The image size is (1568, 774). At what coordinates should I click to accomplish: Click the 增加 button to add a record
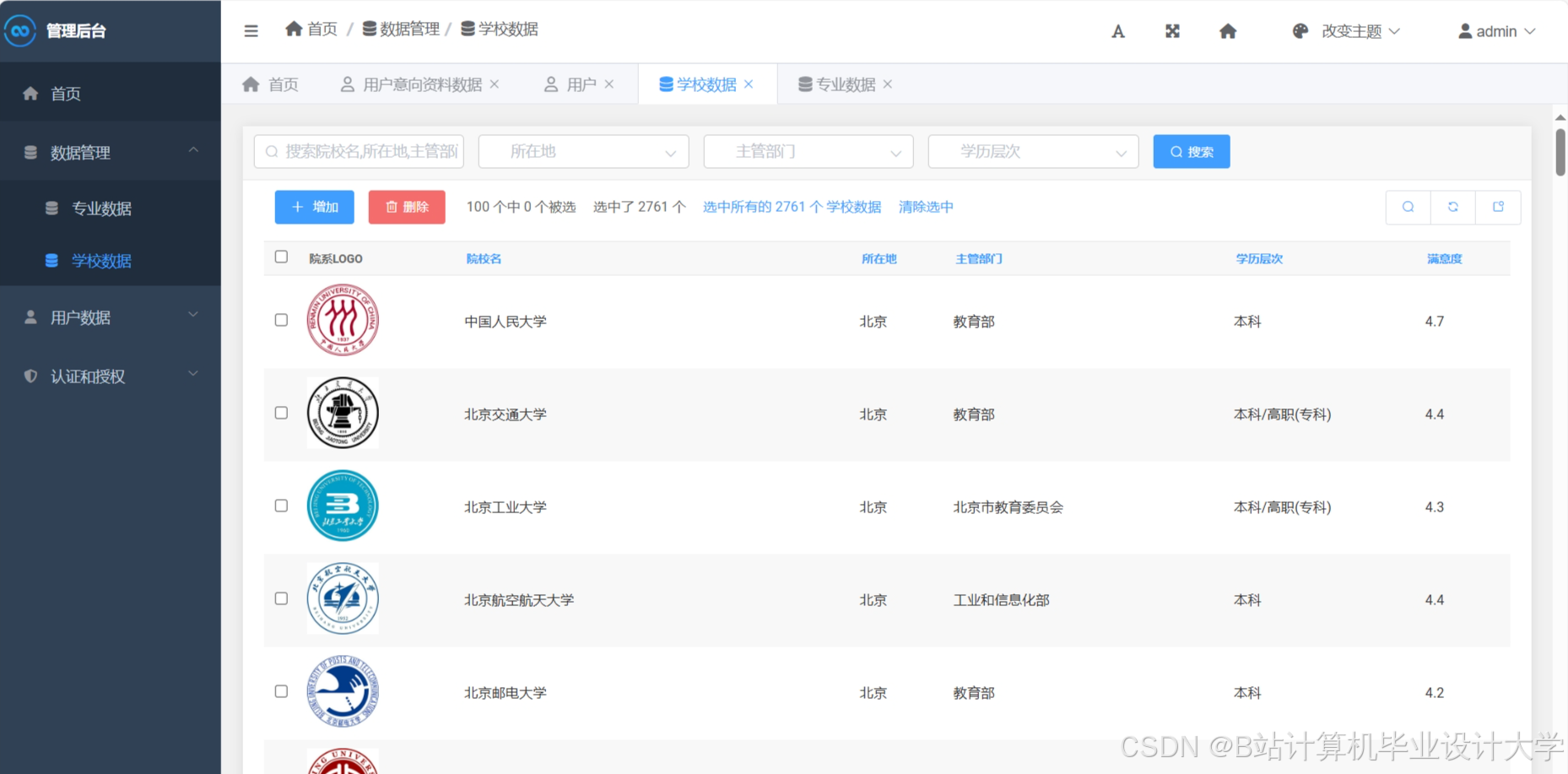(x=314, y=207)
